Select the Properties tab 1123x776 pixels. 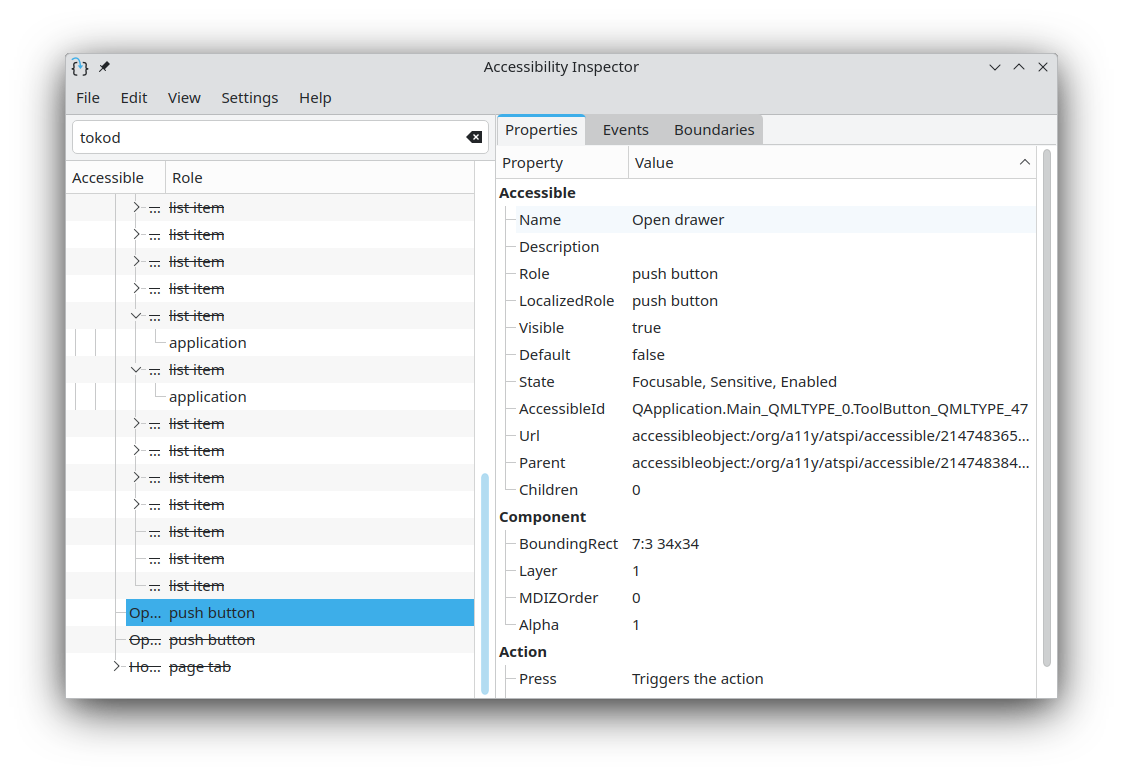click(x=541, y=130)
